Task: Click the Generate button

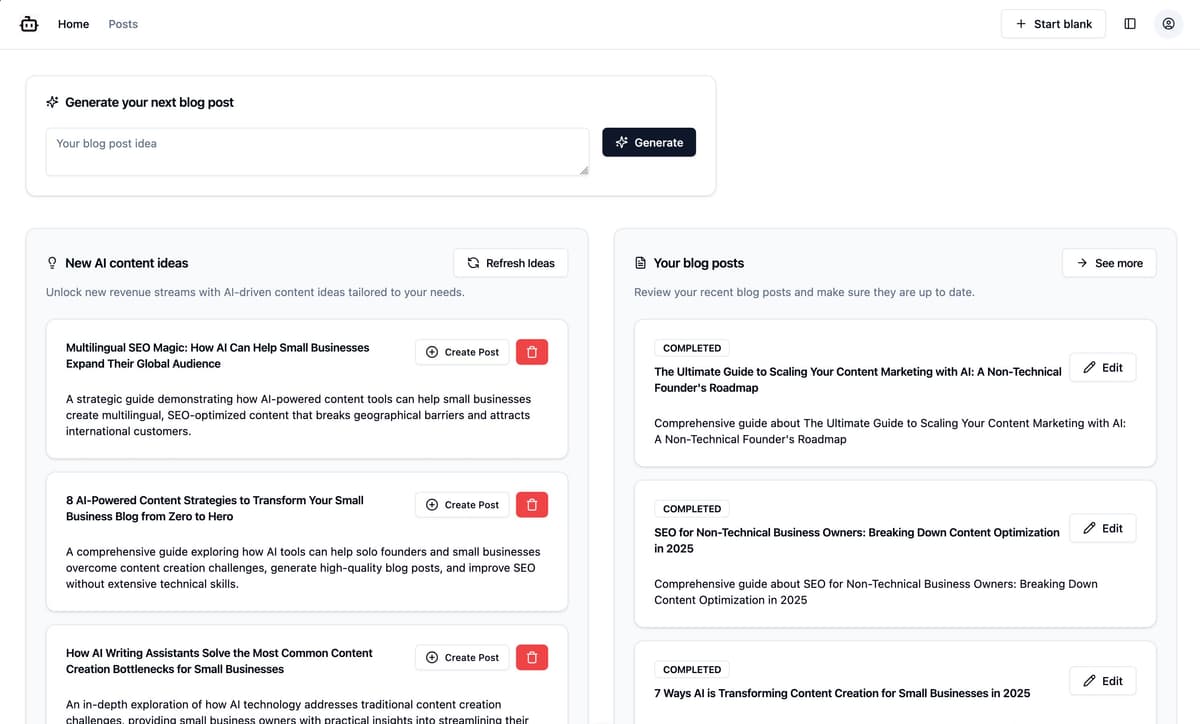Action: coord(648,142)
